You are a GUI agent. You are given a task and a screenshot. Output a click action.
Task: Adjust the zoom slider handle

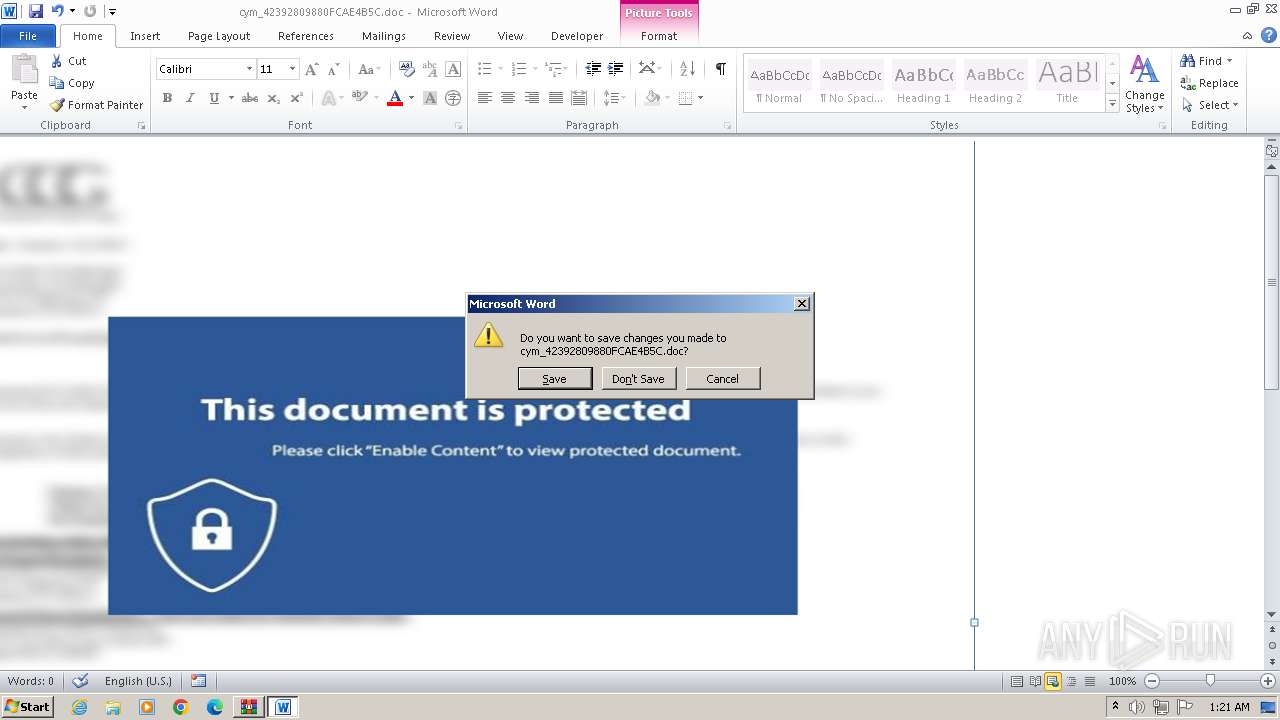(x=1210, y=681)
